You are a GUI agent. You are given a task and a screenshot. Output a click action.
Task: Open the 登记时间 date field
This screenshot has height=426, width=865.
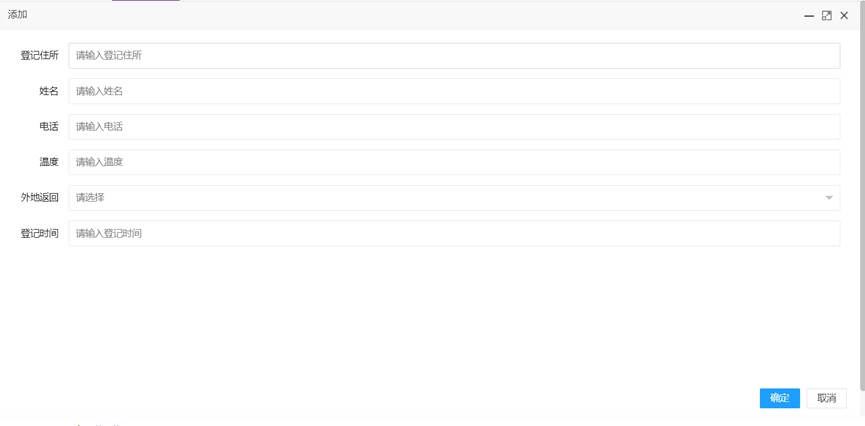point(454,233)
